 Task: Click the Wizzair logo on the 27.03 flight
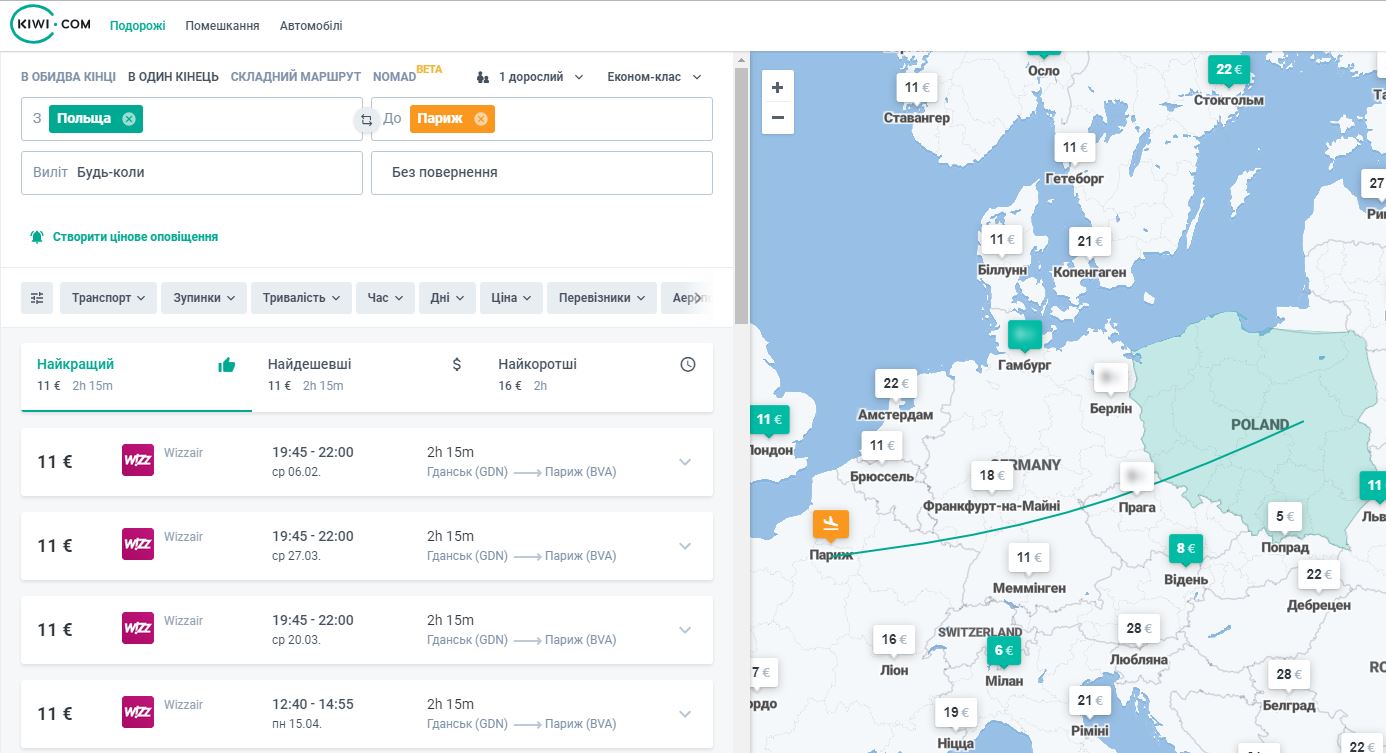(x=138, y=544)
